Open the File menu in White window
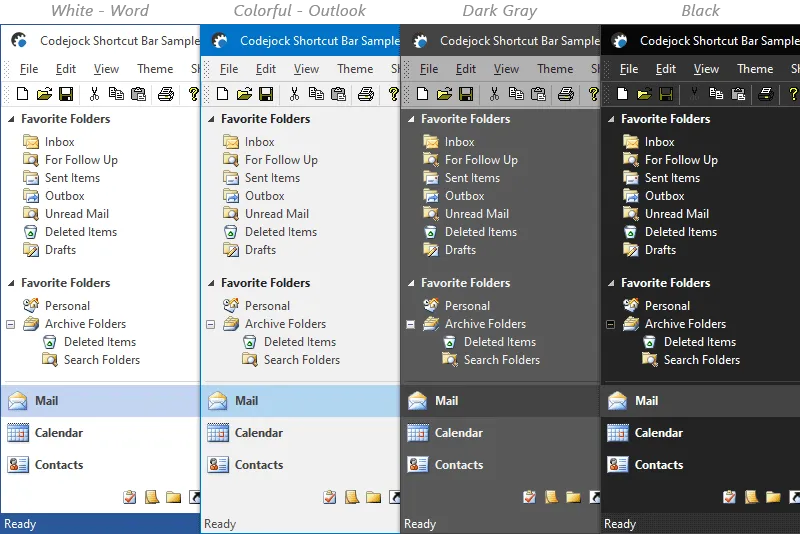Image resolution: width=800 pixels, height=534 pixels. 29,68
